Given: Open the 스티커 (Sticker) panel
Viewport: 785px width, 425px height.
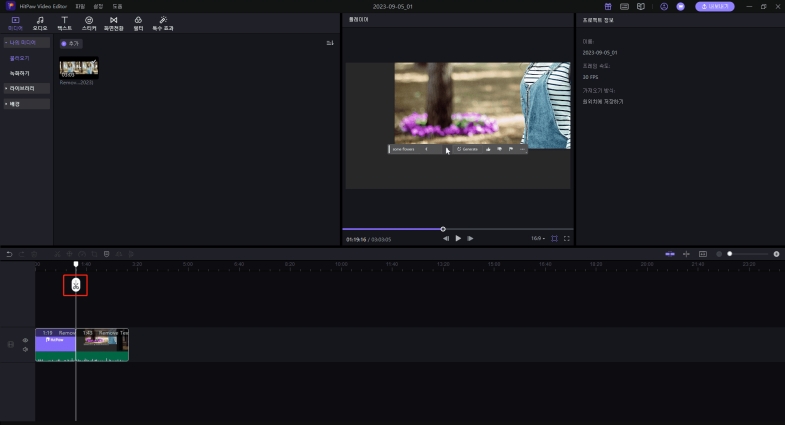Looking at the screenshot, I should pyautogui.click(x=89, y=23).
